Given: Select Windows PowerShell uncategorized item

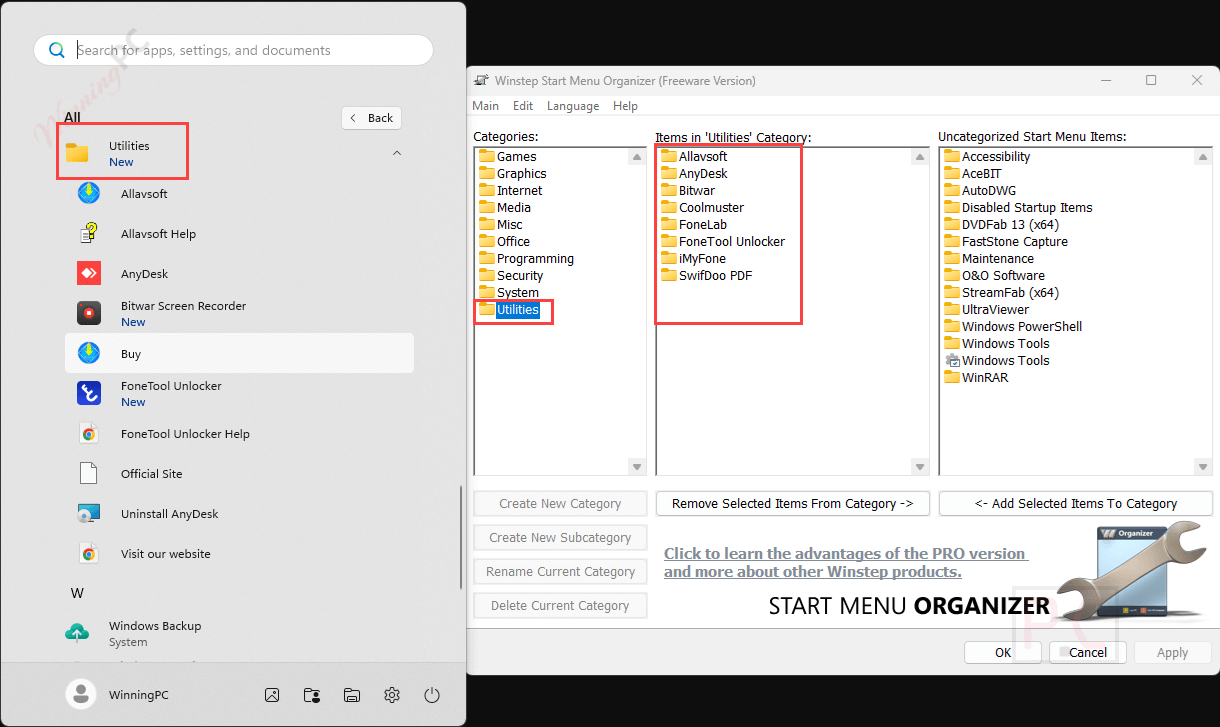Looking at the screenshot, I should pos(1013,326).
